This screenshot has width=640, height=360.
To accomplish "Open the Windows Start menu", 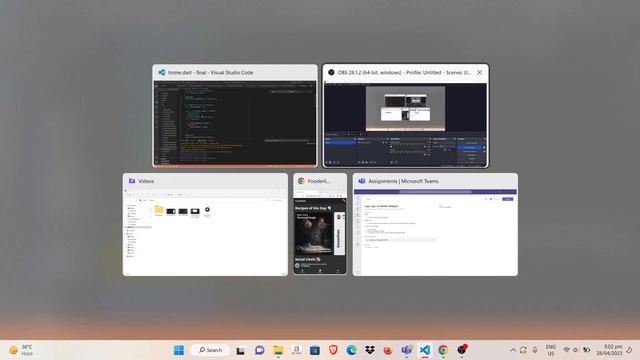I will pyautogui.click(x=179, y=350).
